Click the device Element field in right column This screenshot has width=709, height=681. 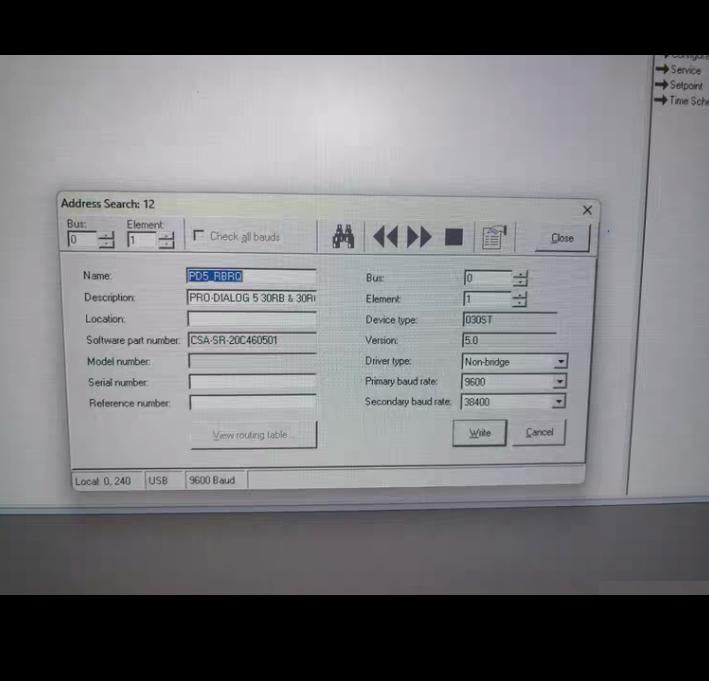(487, 299)
